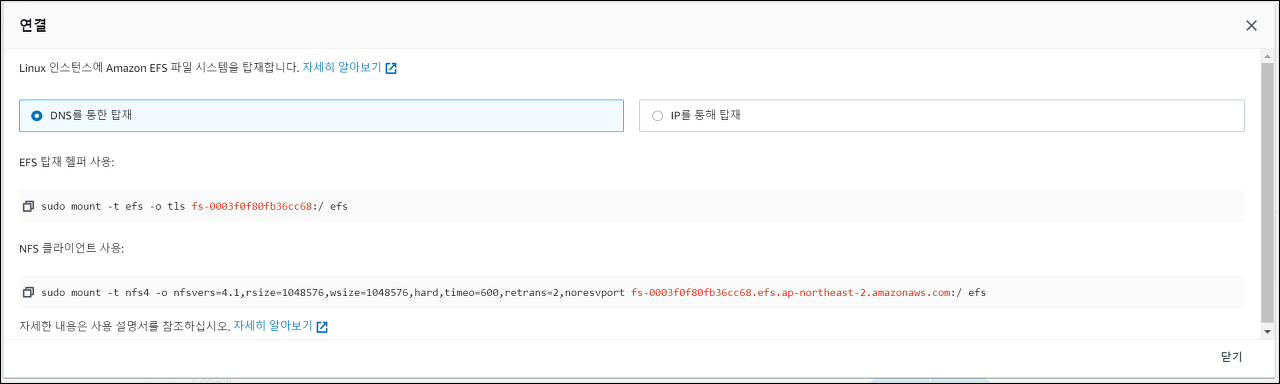Copy the NFS client mount command
The height and width of the screenshot is (384, 1280).
[x=28, y=292]
